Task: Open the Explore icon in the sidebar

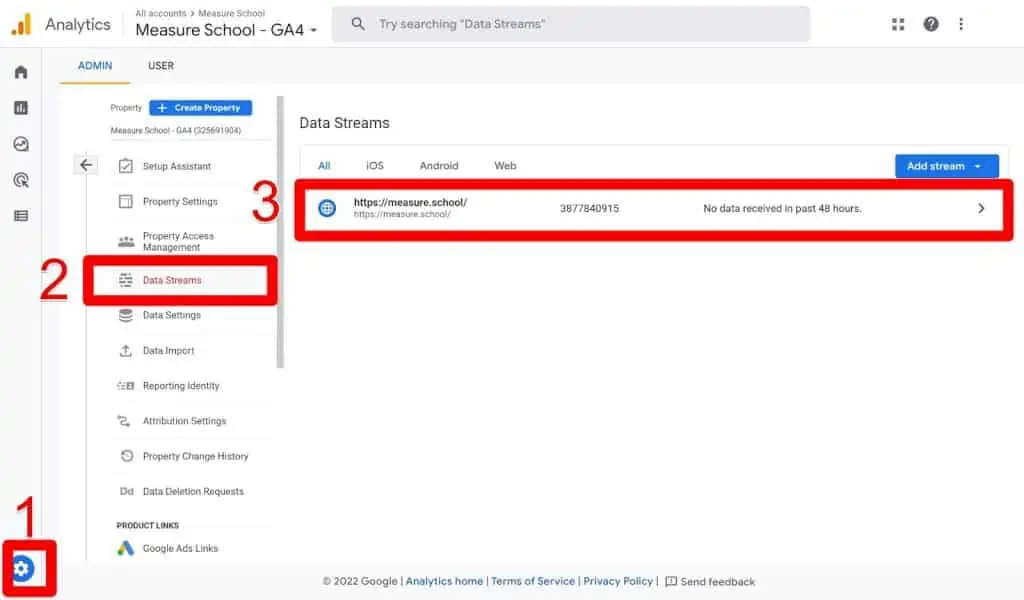Action: [x=20, y=143]
